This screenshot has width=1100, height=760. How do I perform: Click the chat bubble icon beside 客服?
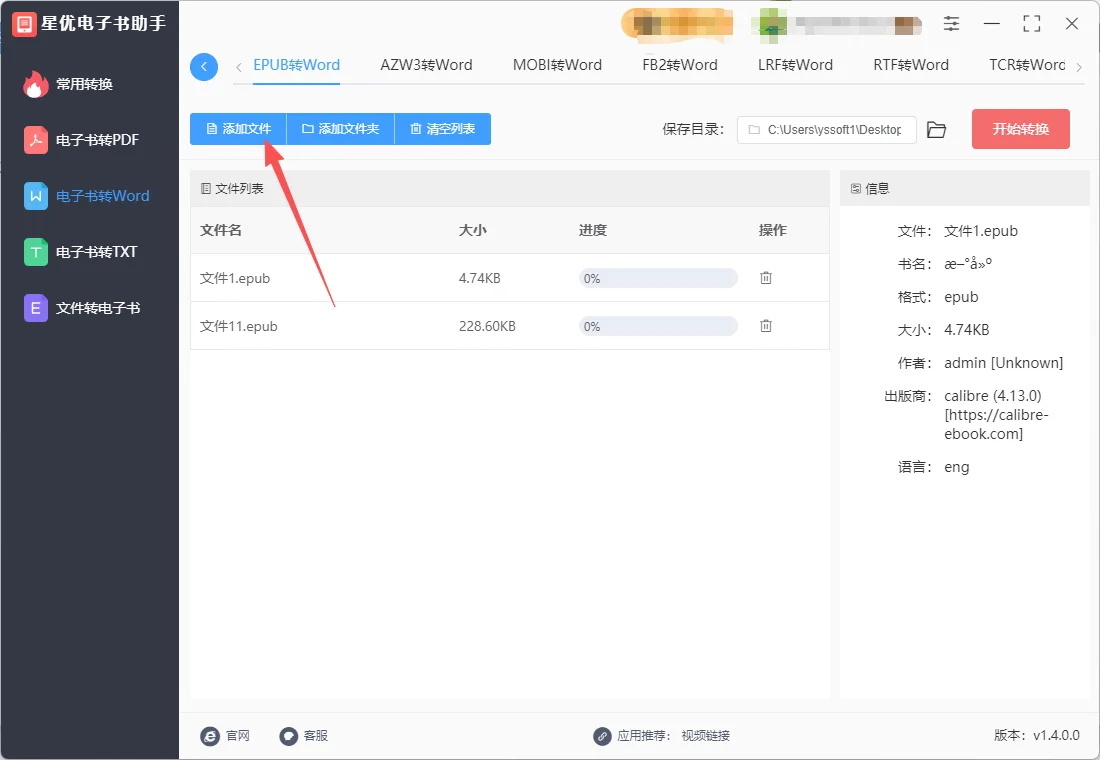click(289, 736)
